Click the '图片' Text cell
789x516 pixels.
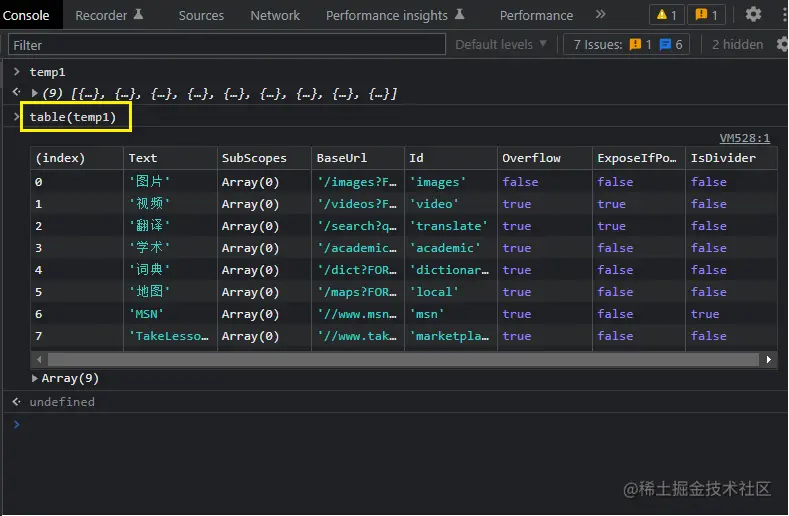pos(170,182)
